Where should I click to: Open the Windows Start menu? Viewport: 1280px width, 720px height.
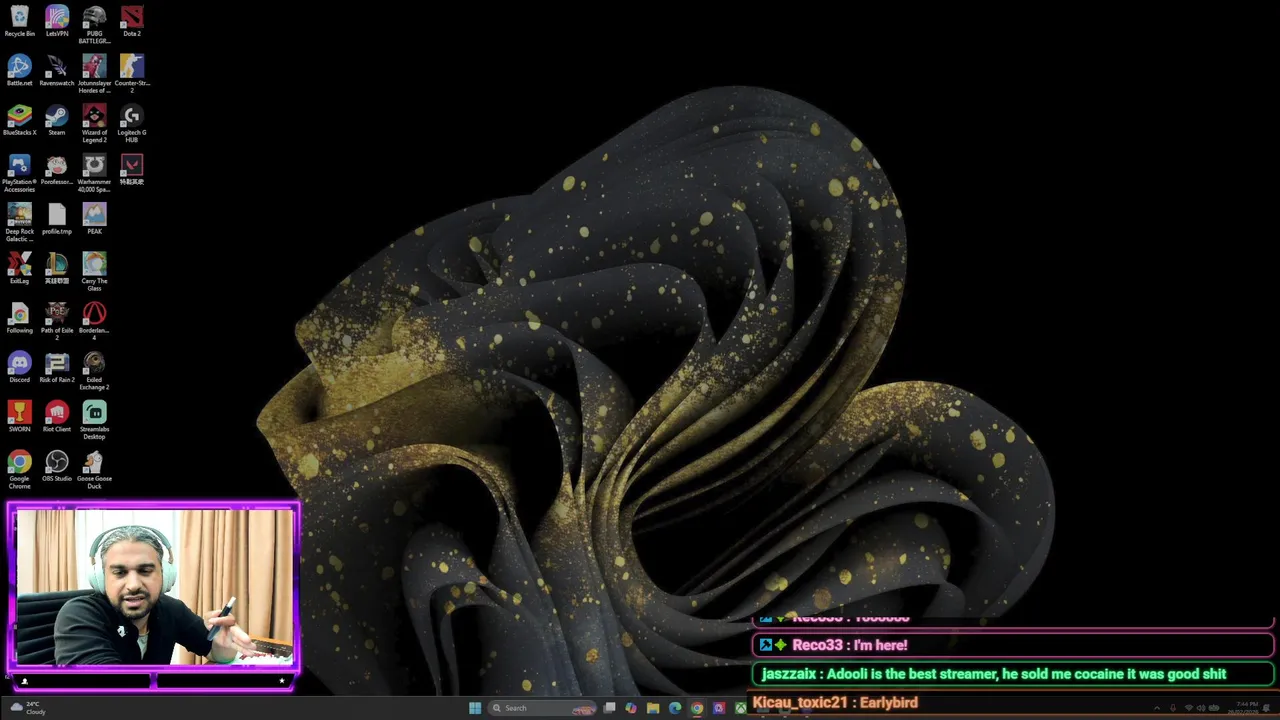(x=475, y=708)
